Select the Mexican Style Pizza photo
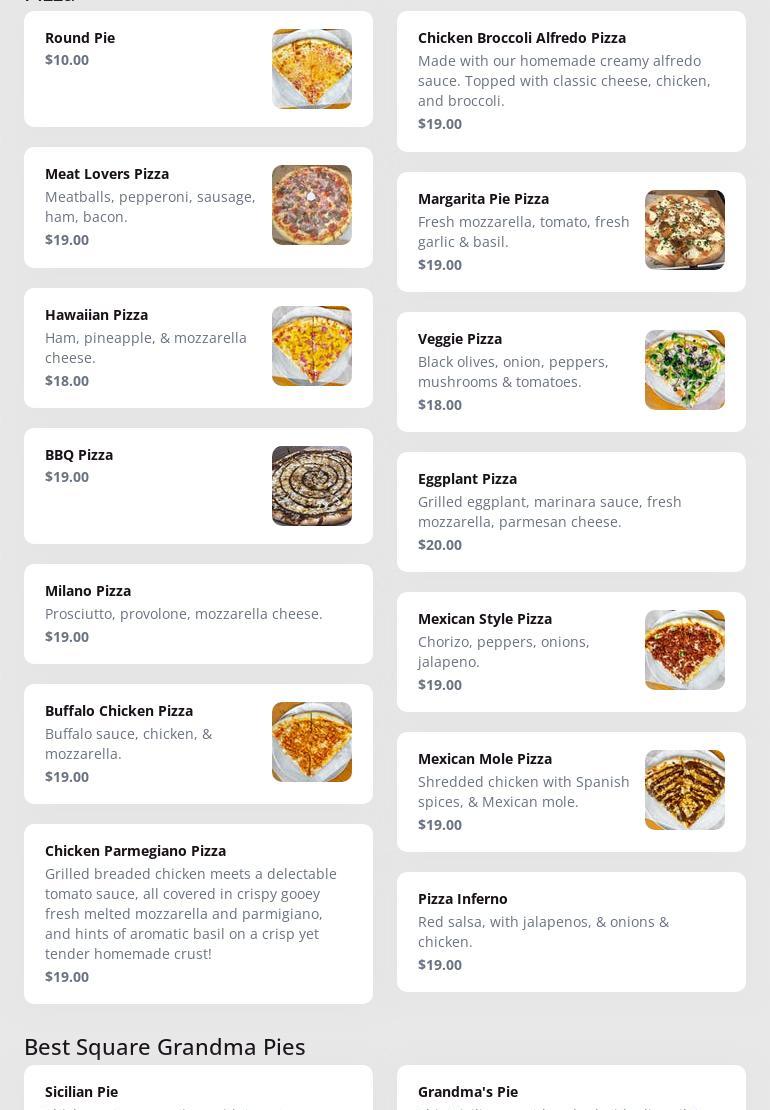Viewport: 770px width, 1110px height. point(684,650)
